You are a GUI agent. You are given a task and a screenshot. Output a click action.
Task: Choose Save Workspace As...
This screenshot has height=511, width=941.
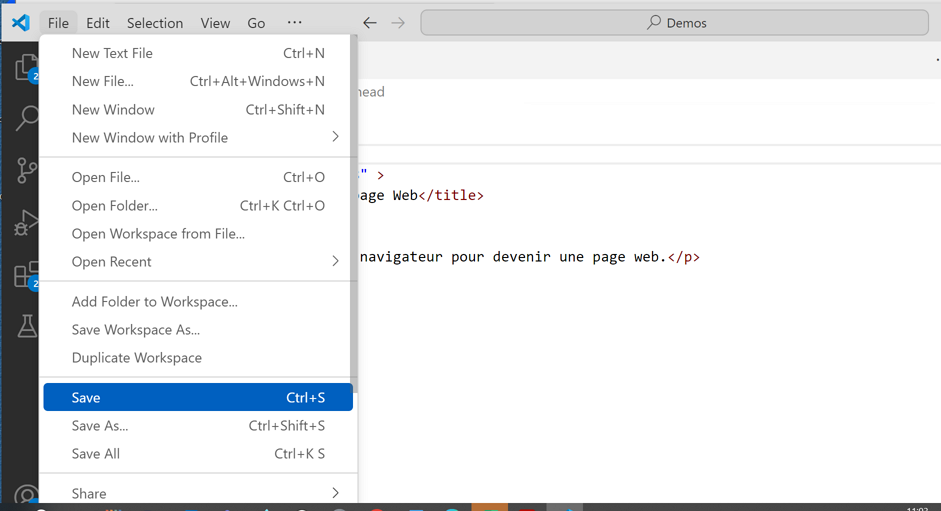pos(198,330)
